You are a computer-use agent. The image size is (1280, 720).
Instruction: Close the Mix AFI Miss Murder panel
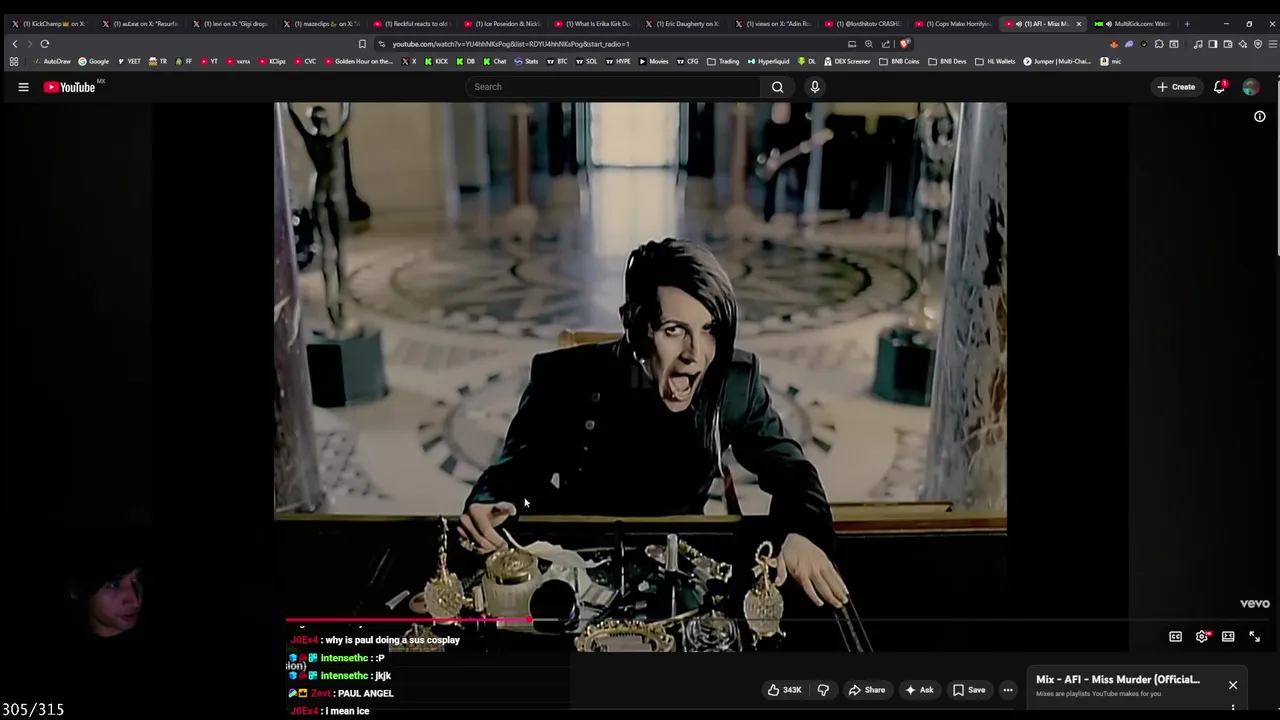(x=1233, y=685)
